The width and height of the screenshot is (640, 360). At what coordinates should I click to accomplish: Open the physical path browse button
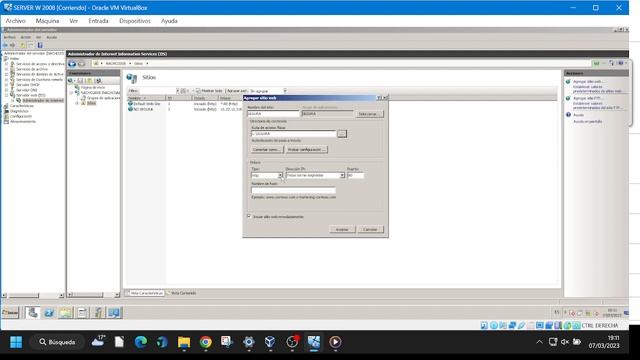click(x=342, y=133)
